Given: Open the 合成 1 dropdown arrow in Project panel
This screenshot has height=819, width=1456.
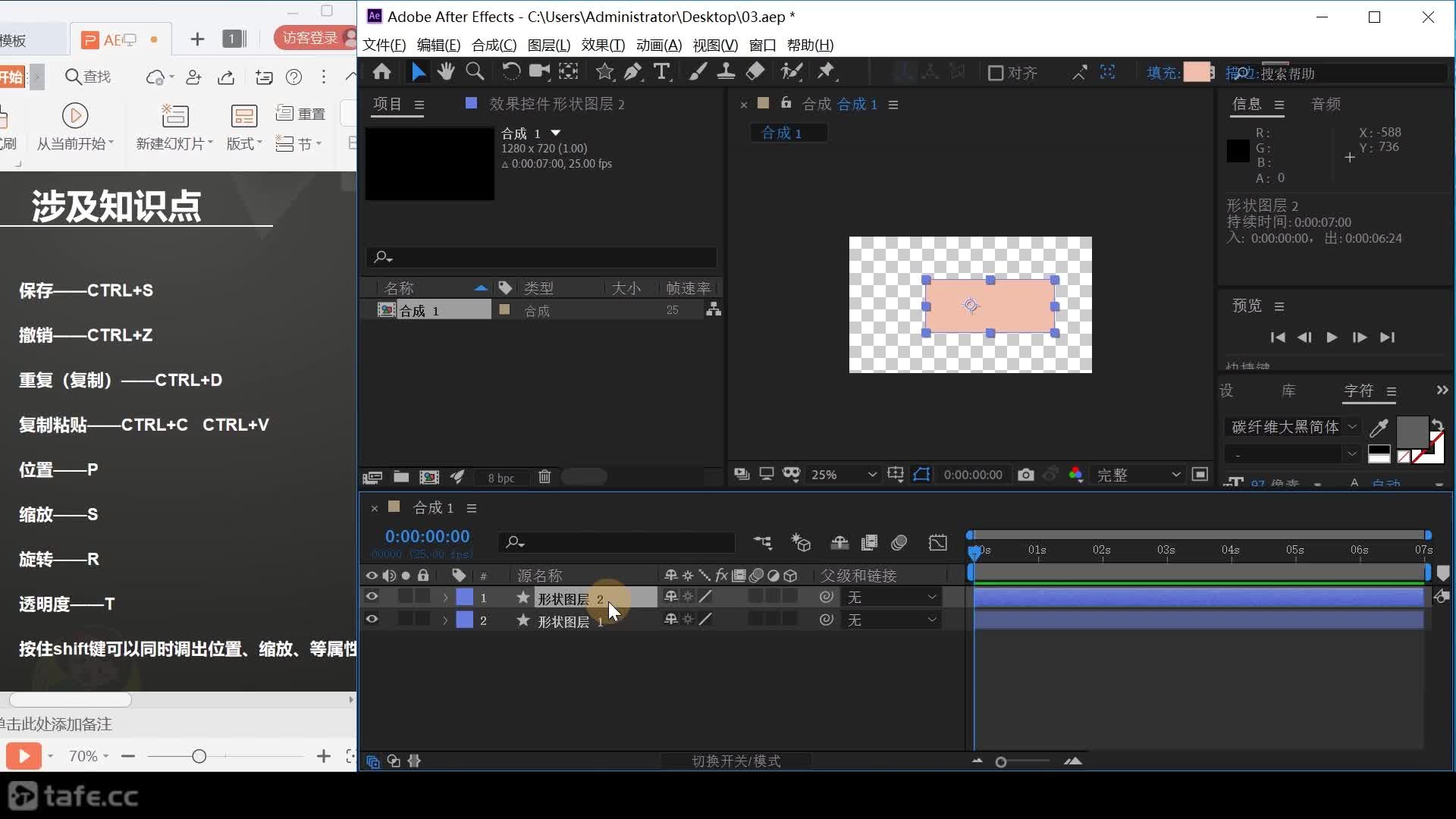Looking at the screenshot, I should 556,133.
